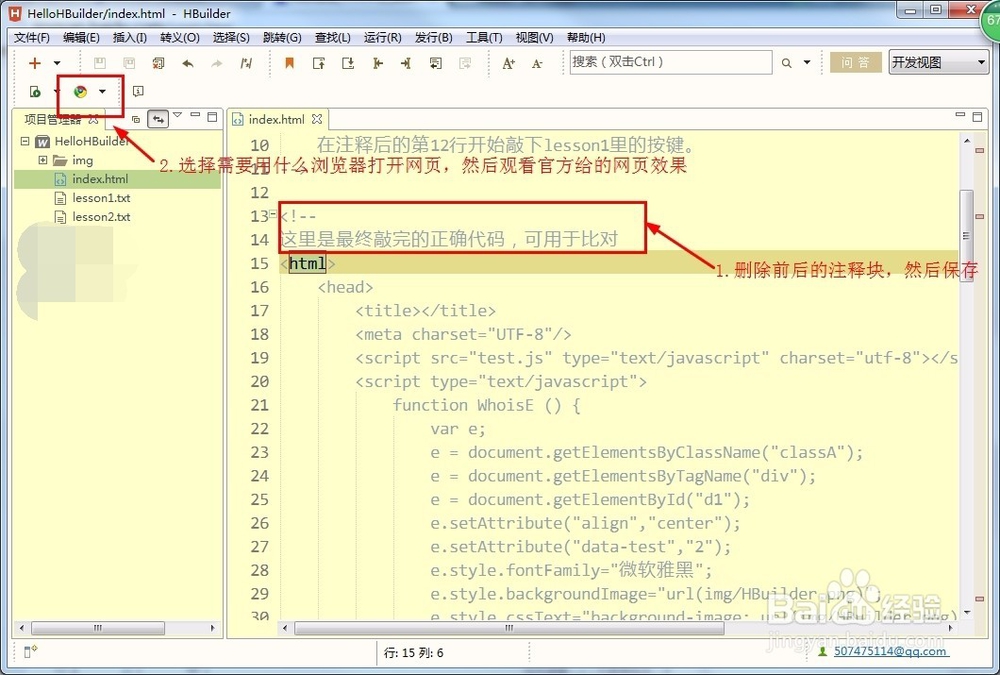
Task: Click the bookmark icon on the toolbar
Action: pyautogui.click(x=289, y=62)
